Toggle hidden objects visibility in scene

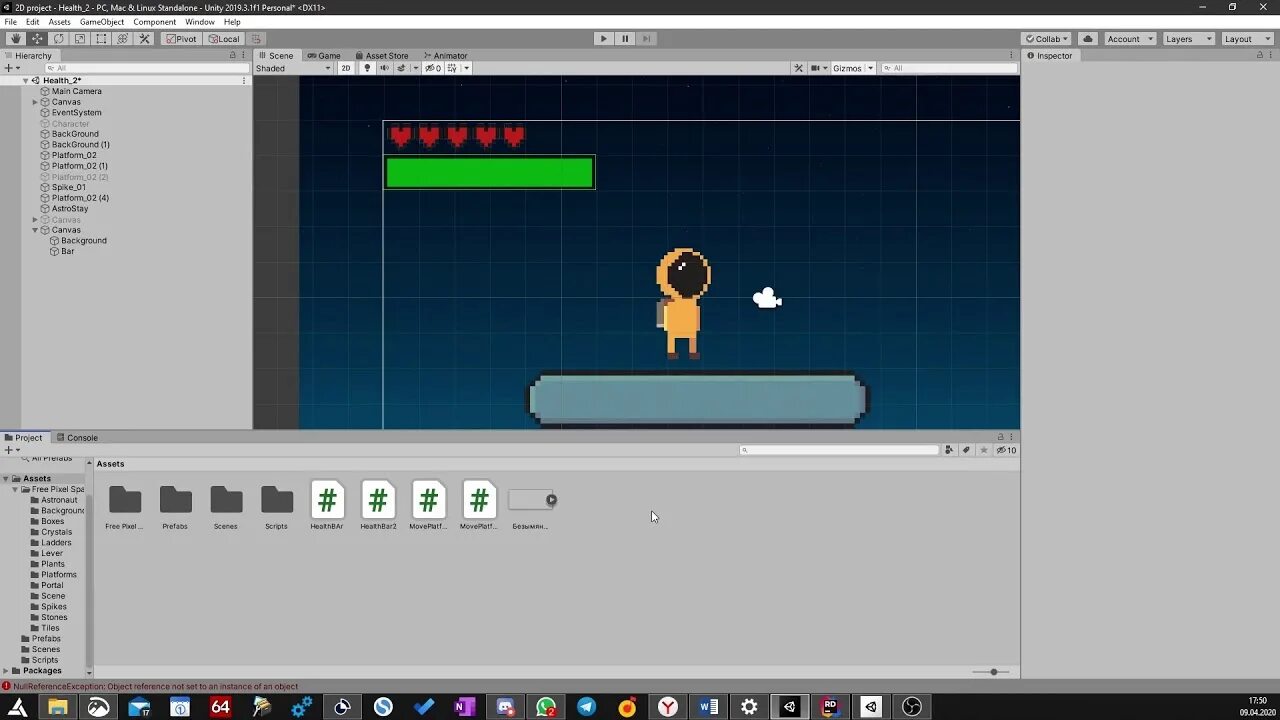click(433, 68)
